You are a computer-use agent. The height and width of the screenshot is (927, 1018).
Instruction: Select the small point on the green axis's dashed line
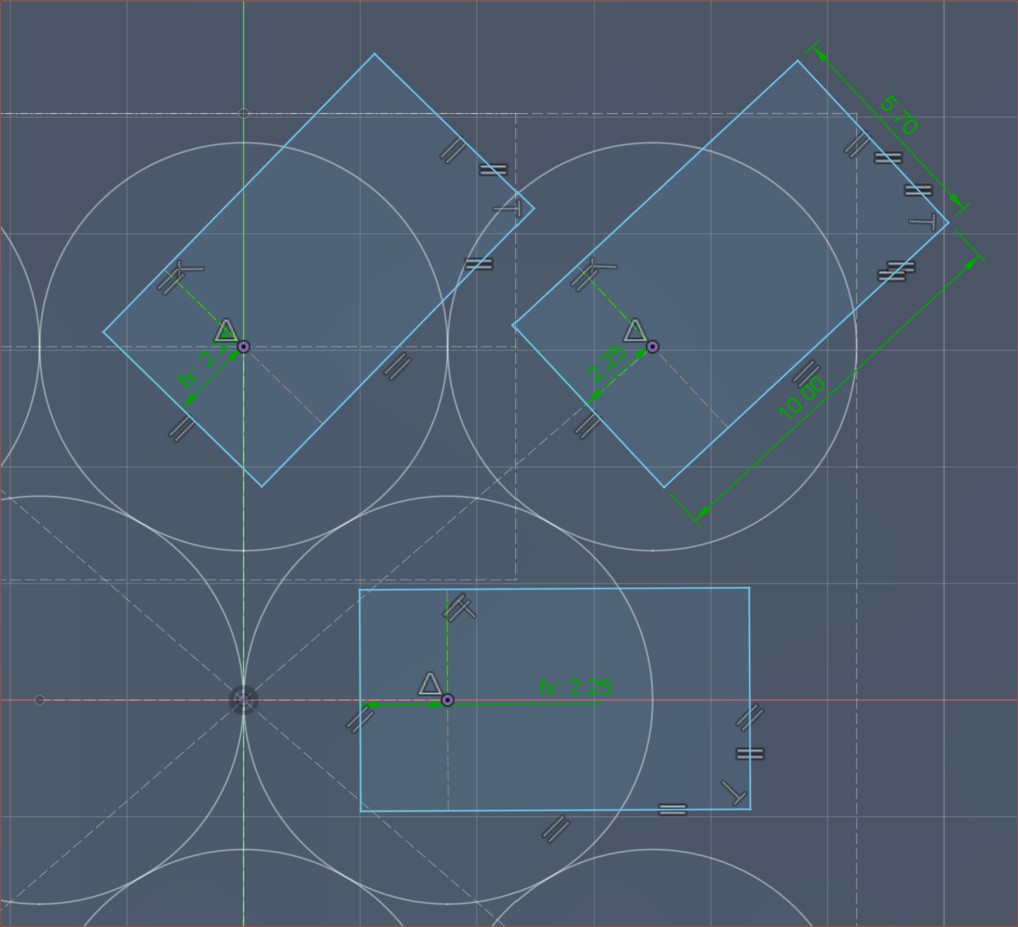pos(243,114)
